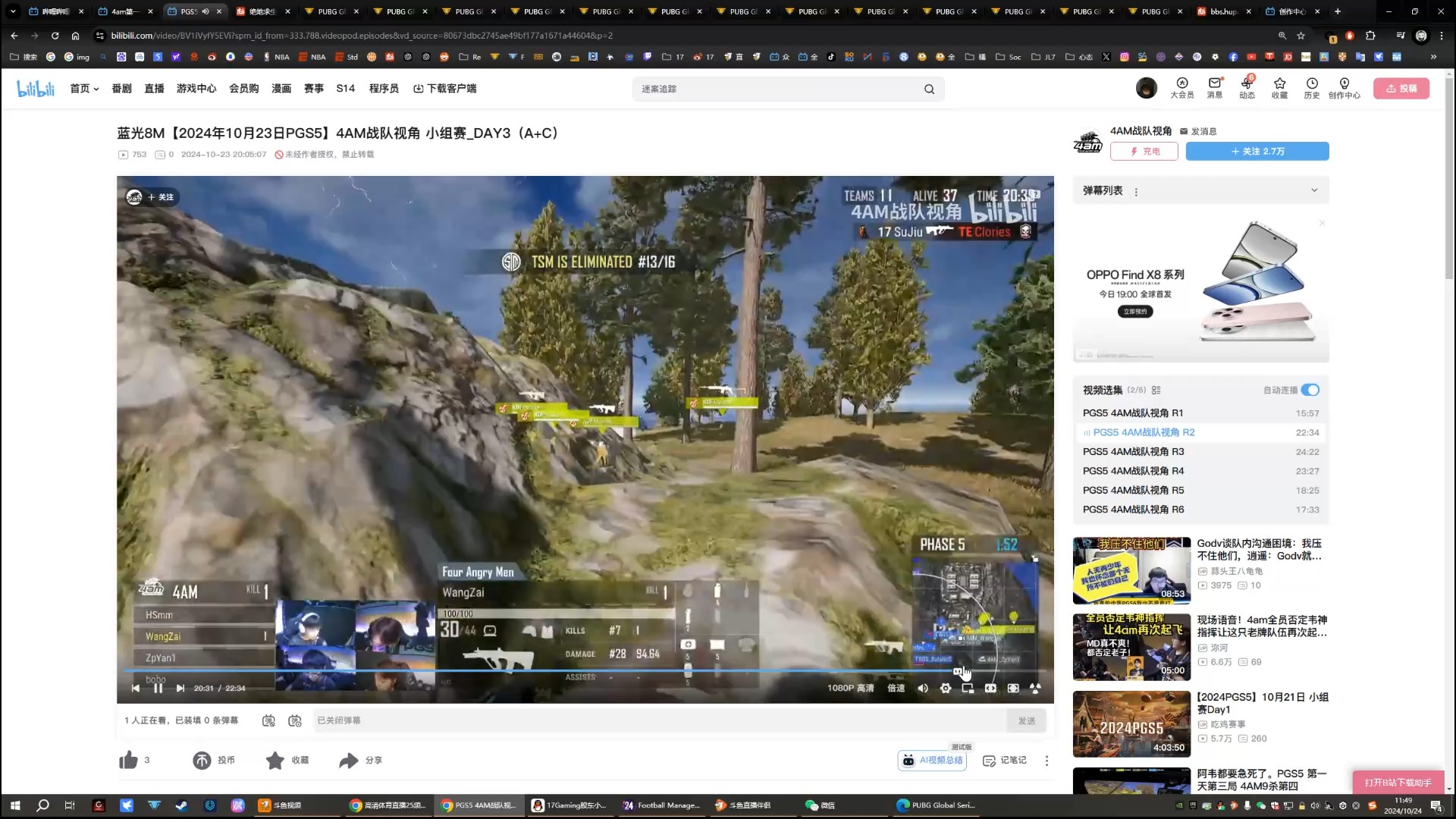Pause the video with the pause button
Image resolution: width=1456 pixels, height=819 pixels.
pos(158,688)
